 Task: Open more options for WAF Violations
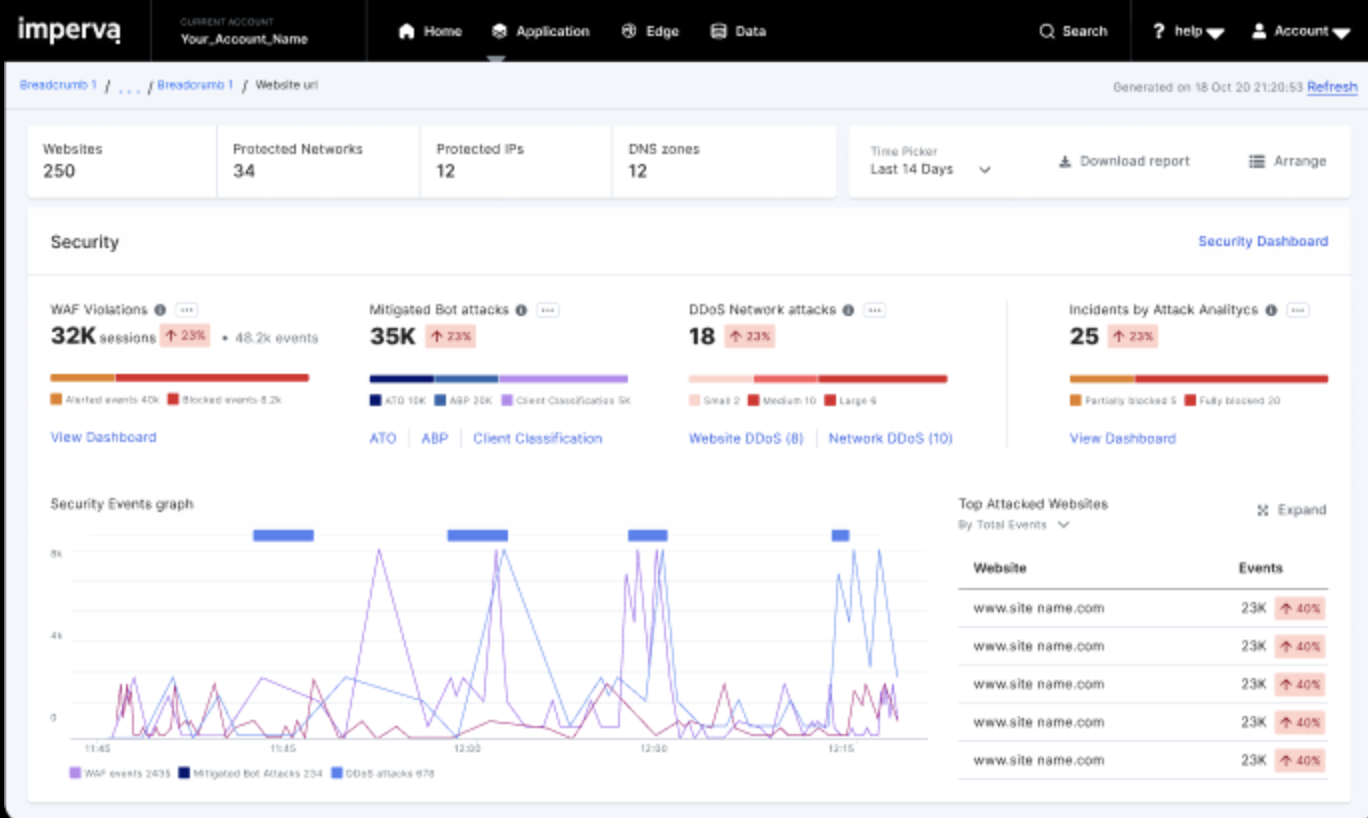(x=186, y=310)
